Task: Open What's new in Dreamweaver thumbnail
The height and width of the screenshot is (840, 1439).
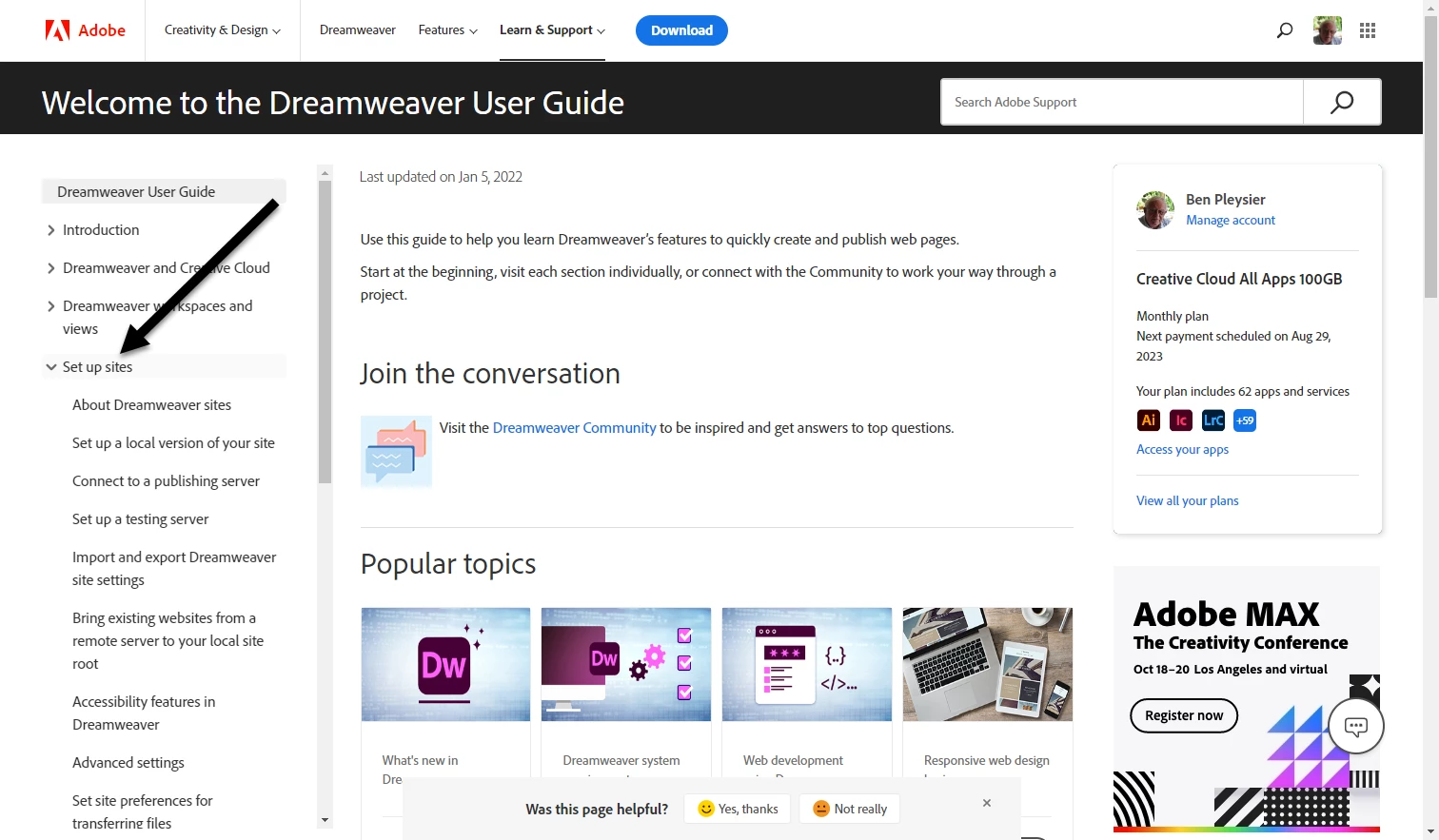Action: tap(445, 664)
